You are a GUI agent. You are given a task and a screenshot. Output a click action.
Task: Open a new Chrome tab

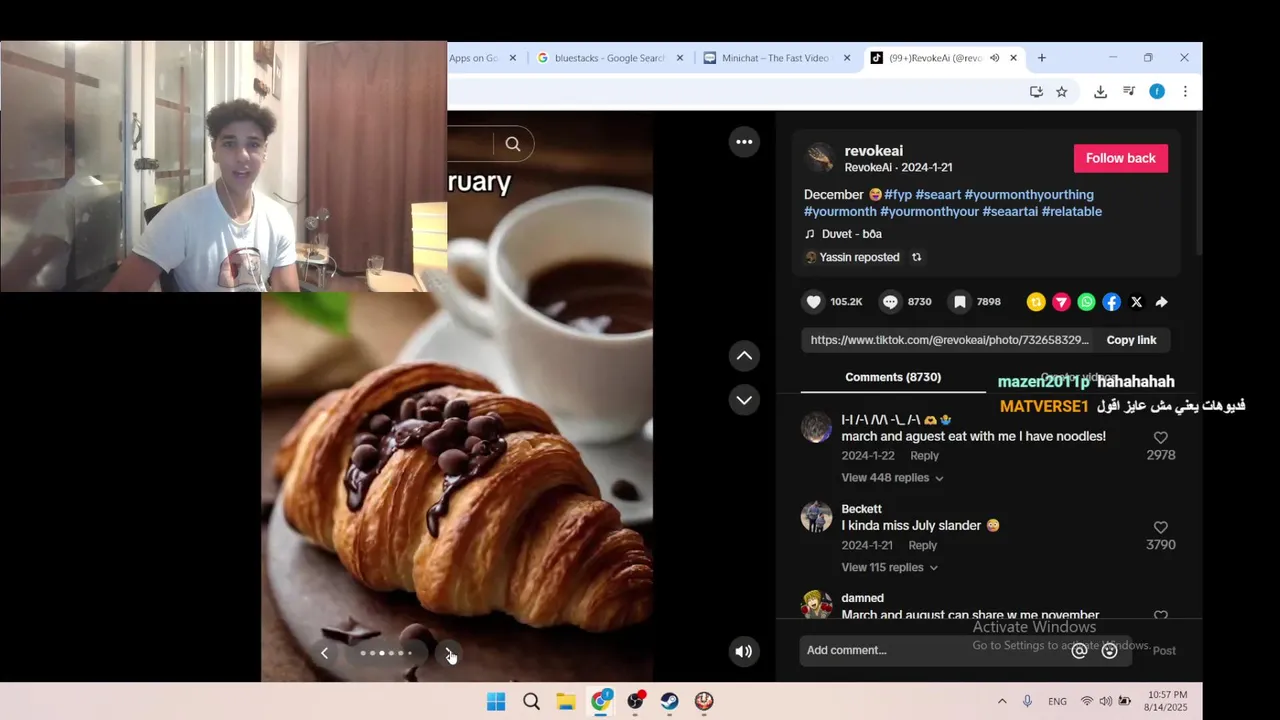point(1041,58)
